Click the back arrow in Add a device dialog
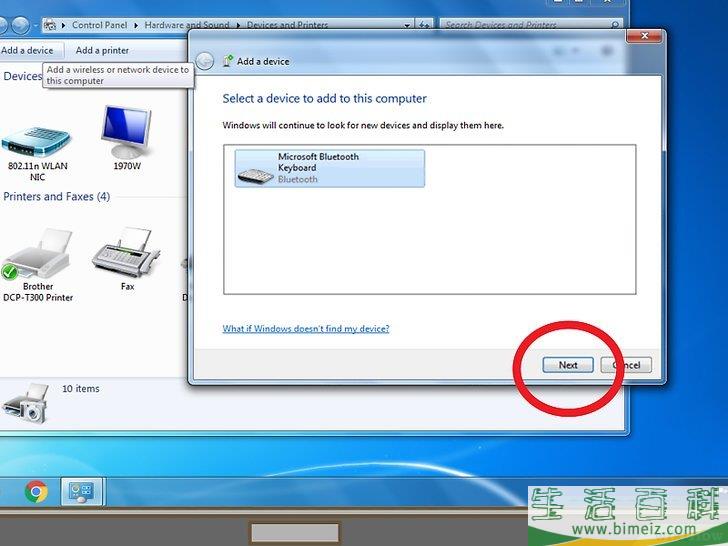The width and height of the screenshot is (728, 546). [205, 61]
